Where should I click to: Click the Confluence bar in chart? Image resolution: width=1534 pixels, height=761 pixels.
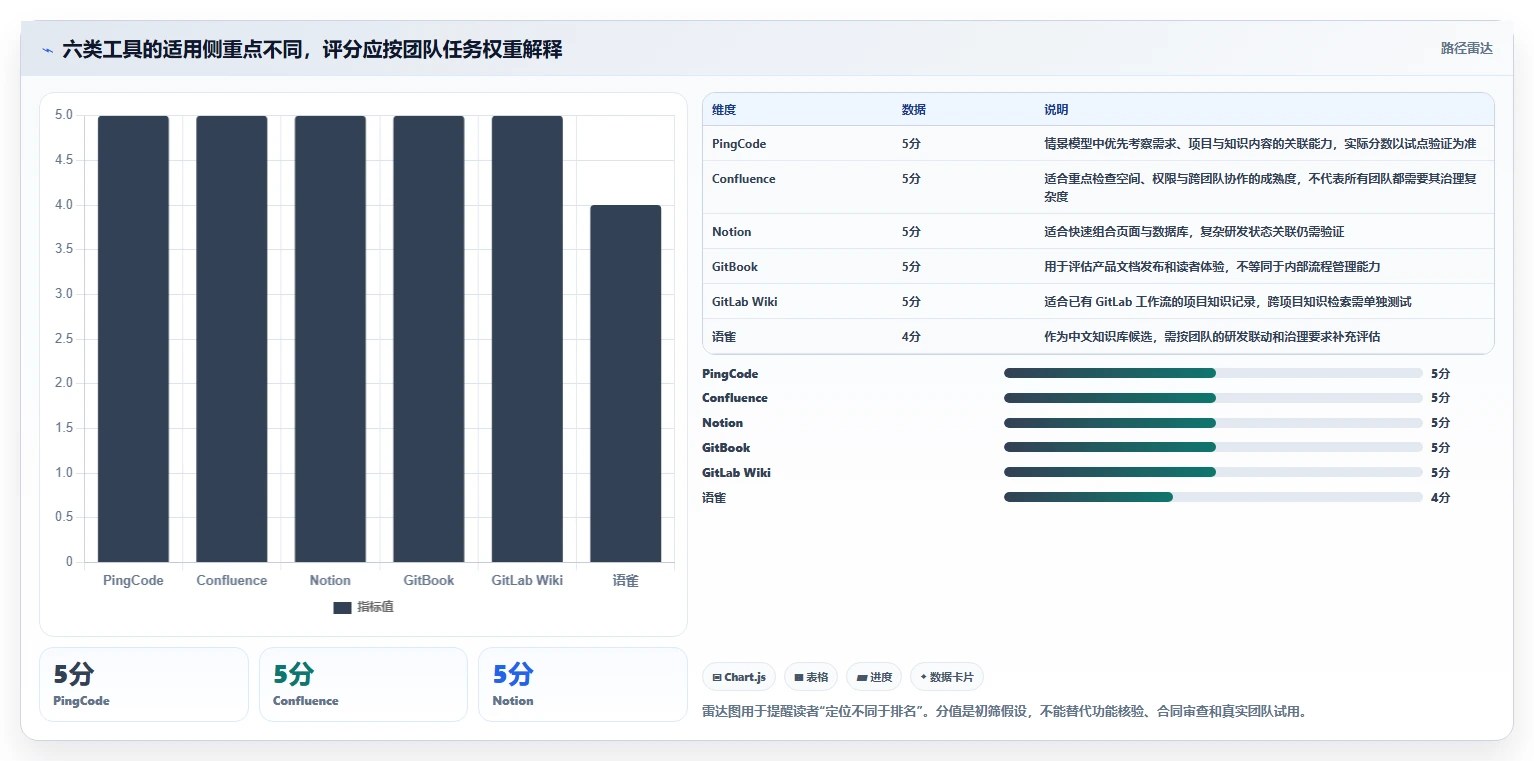point(231,339)
